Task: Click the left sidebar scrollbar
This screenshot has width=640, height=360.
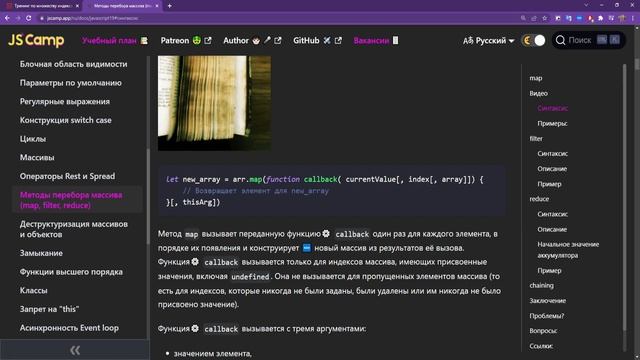Action: (x=148, y=196)
